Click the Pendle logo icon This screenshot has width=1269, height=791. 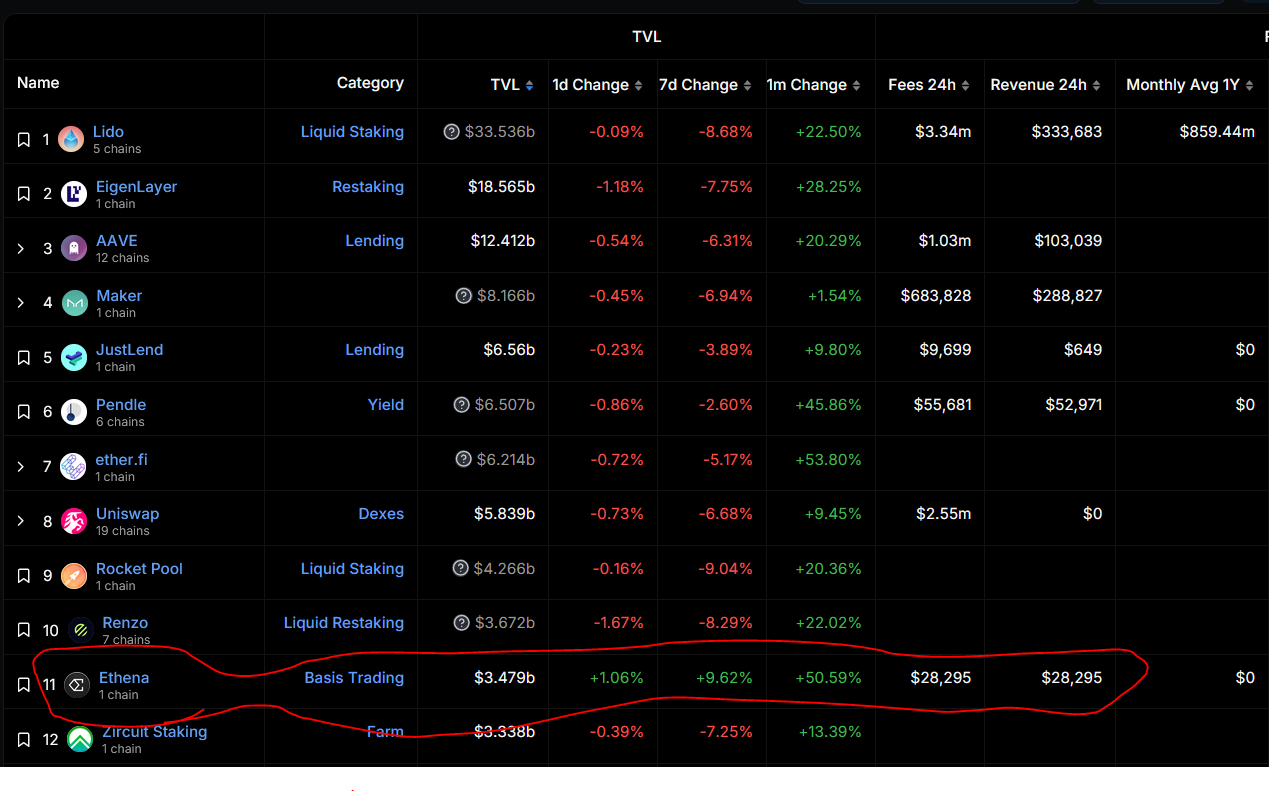point(74,412)
